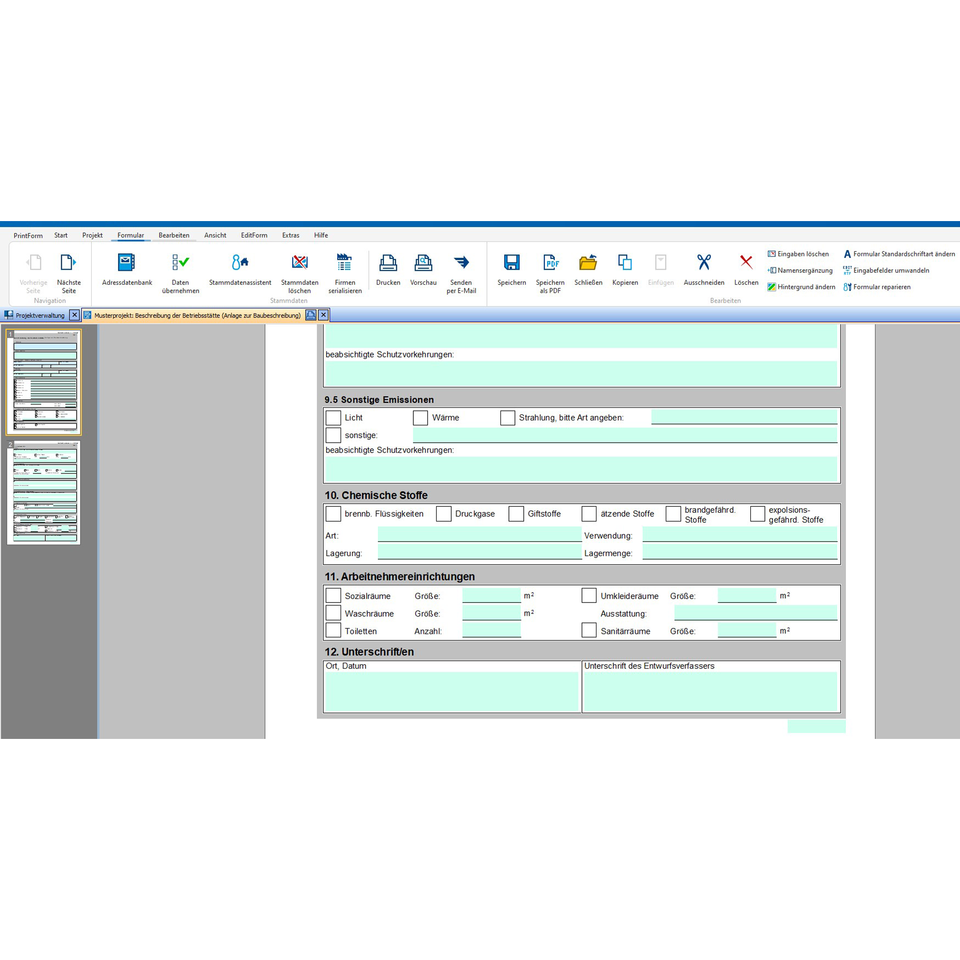Check the Umkleideräume checkbox

point(589,595)
